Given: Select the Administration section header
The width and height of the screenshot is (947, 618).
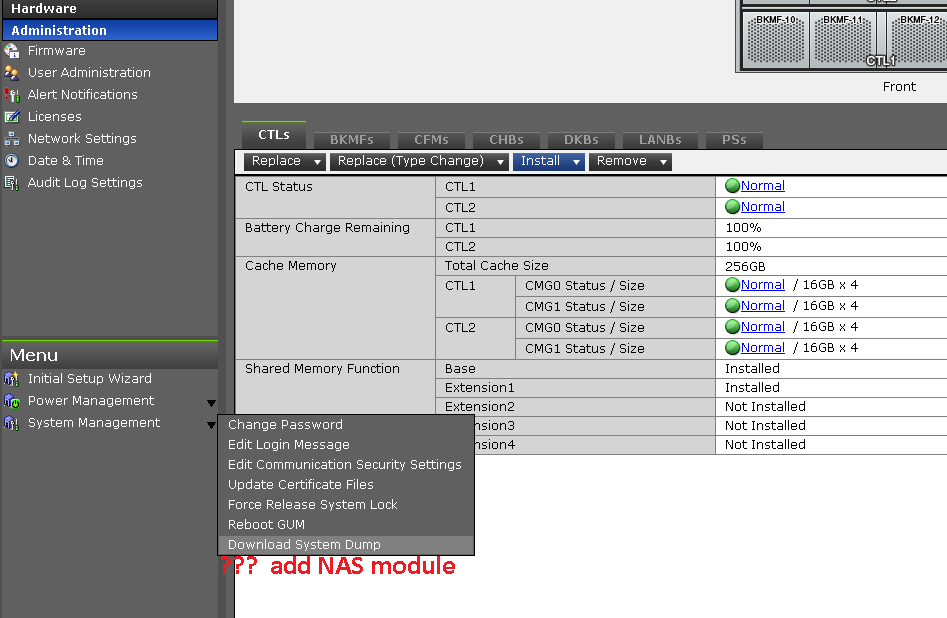Looking at the screenshot, I should click(x=110, y=30).
